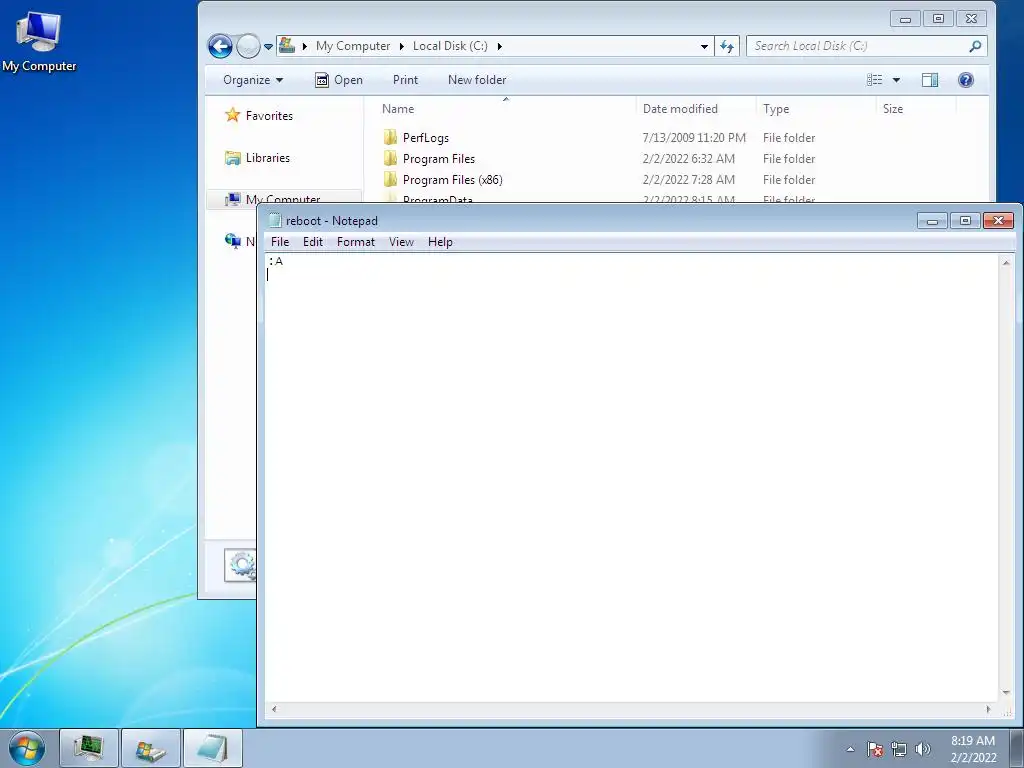
Task: Open My Computer desktop icon
Action: point(39,40)
